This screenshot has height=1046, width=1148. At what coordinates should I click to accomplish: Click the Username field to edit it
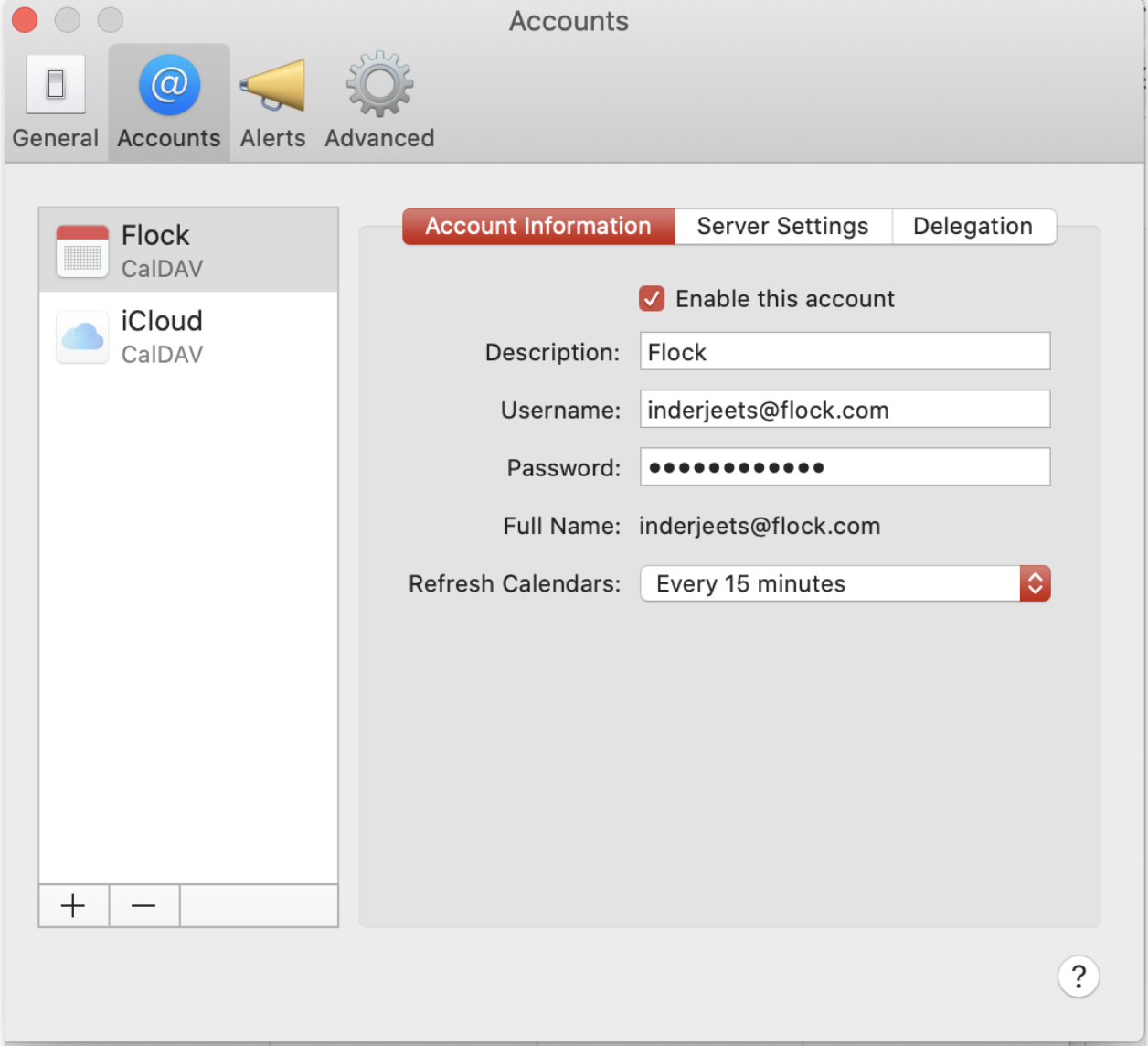click(844, 409)
